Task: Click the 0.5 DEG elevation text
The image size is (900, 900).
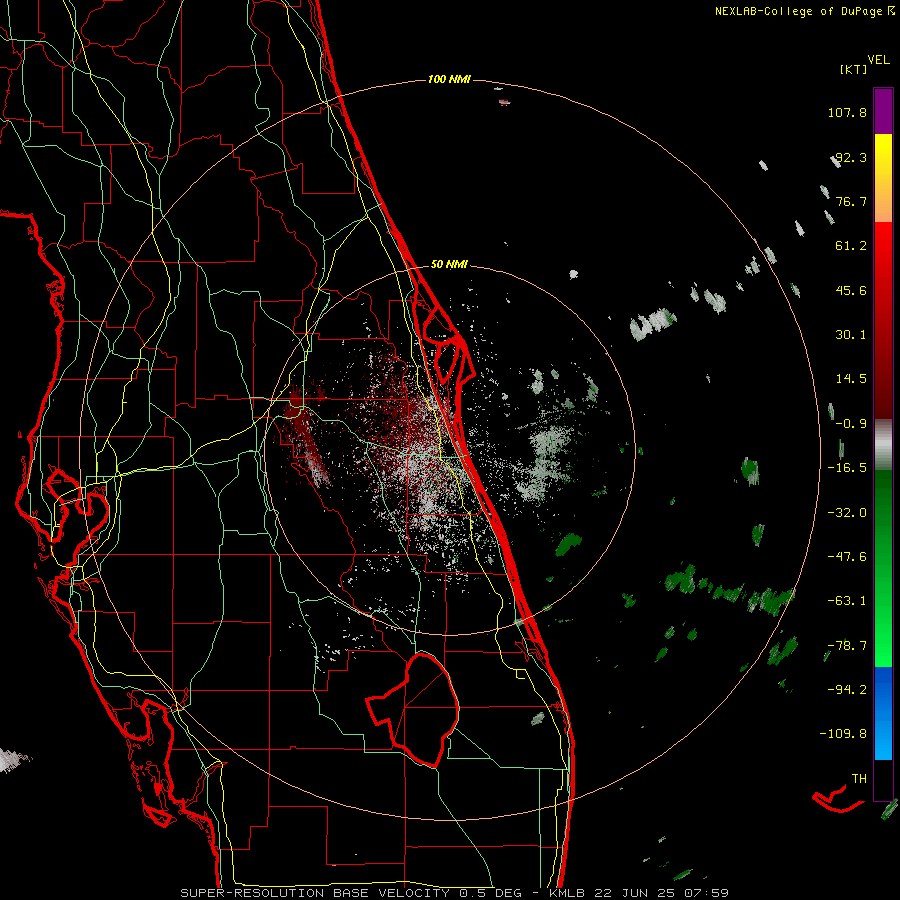Action: click(x=490, y=893)
